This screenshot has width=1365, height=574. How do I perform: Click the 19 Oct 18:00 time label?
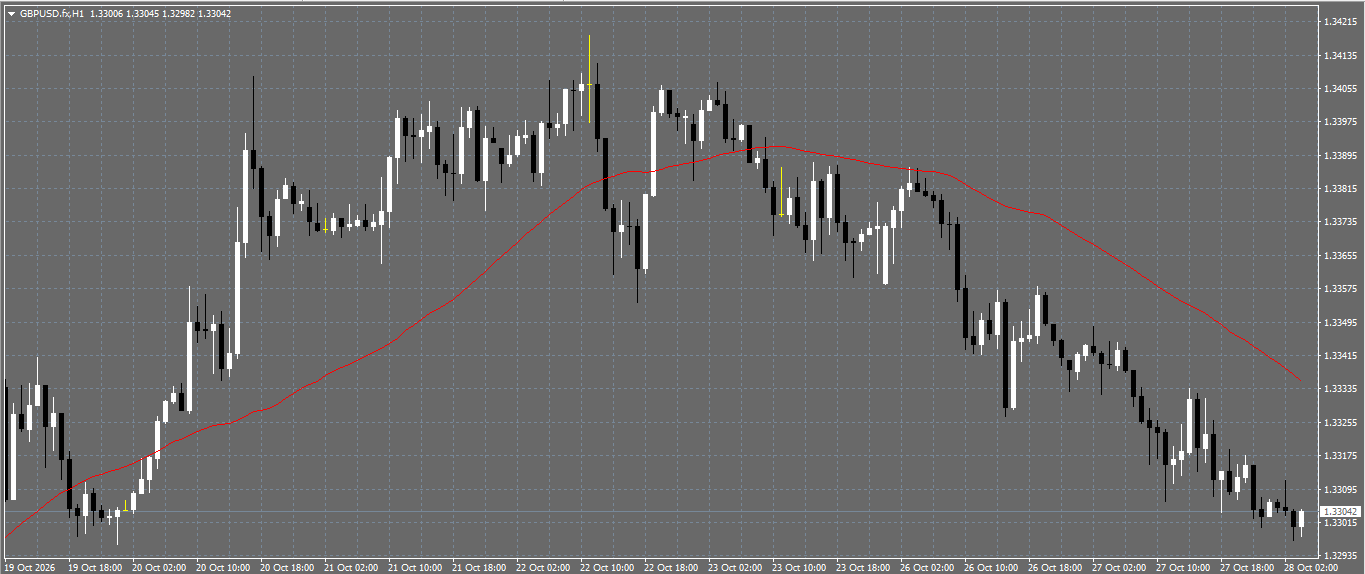(x=95, y=567)
